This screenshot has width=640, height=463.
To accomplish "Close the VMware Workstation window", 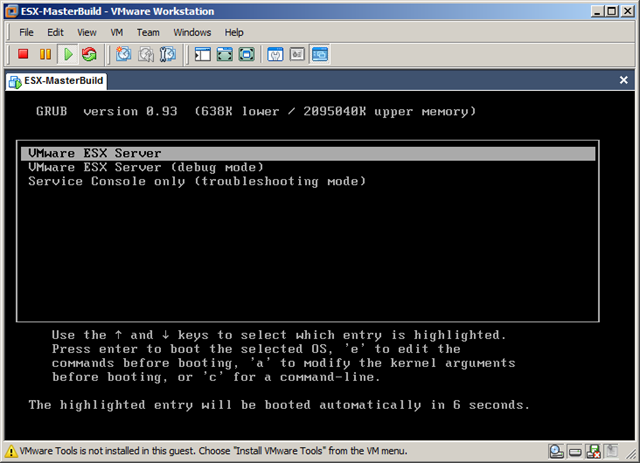I will click(627, 11).
